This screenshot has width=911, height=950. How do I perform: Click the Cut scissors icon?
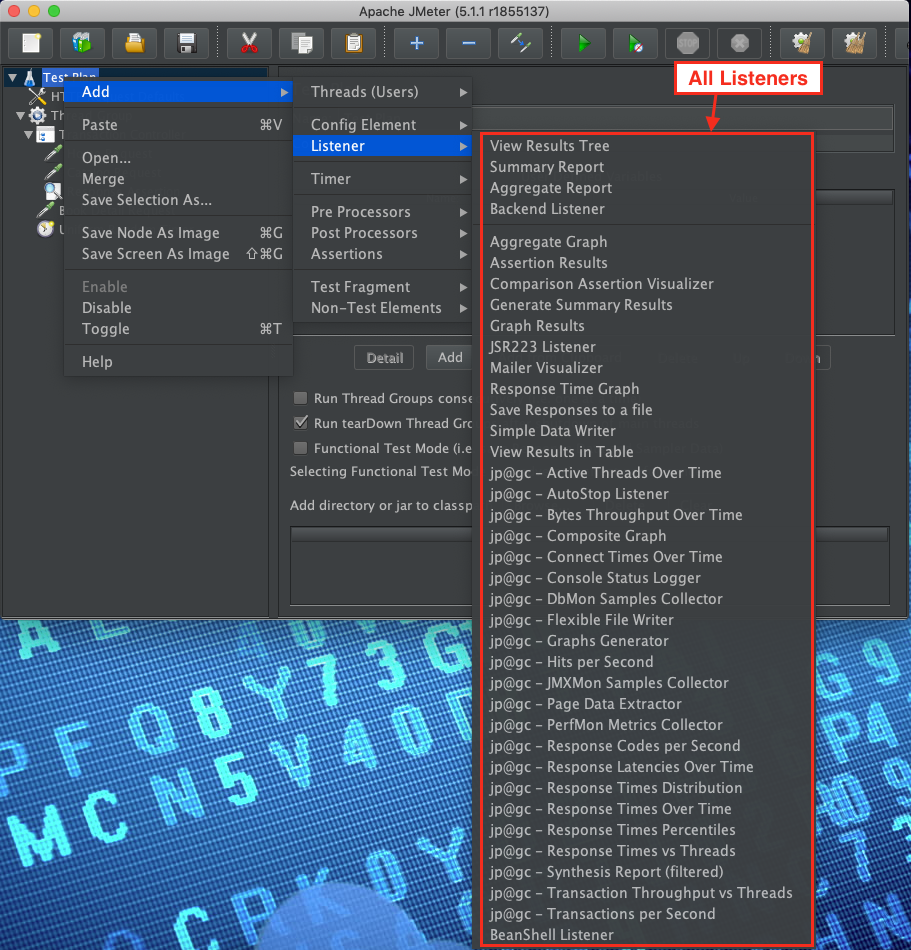[249, 43]
